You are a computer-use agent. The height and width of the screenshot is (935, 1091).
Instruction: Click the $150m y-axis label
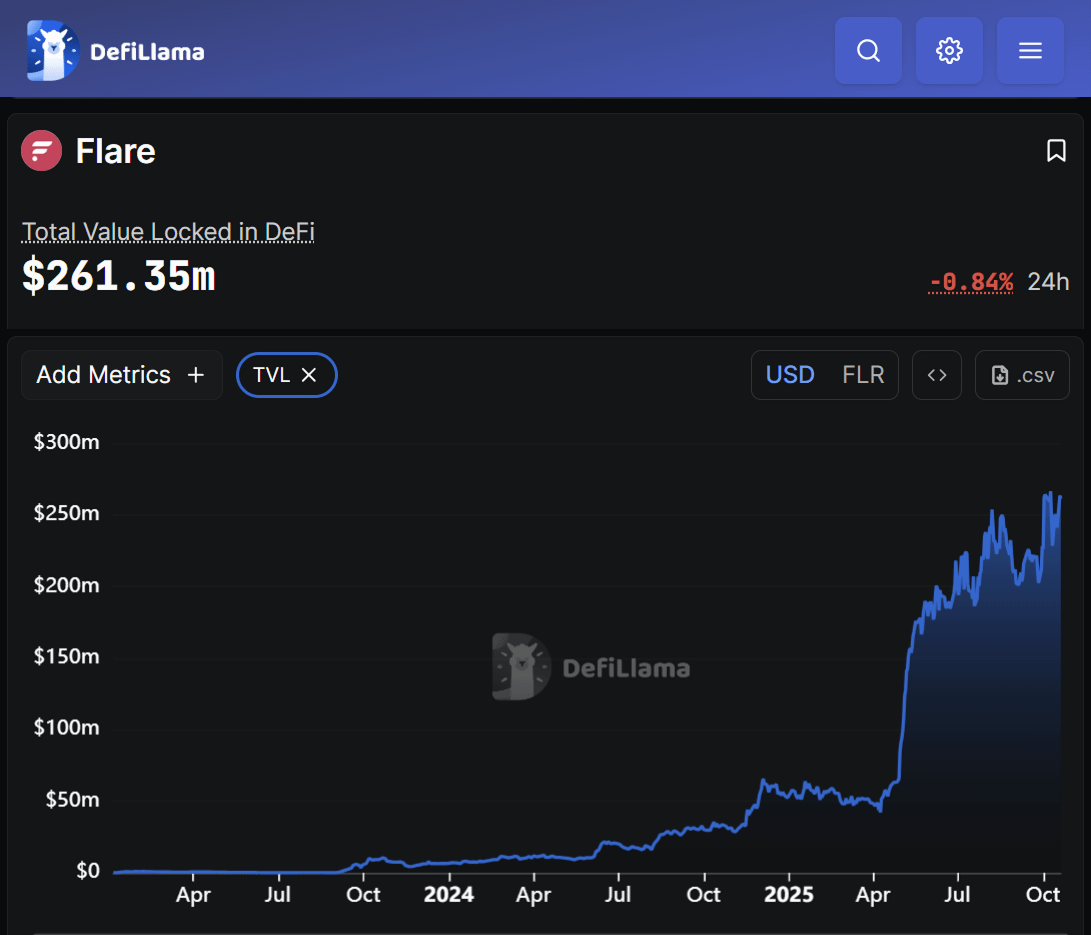click(x=67, y=656)
